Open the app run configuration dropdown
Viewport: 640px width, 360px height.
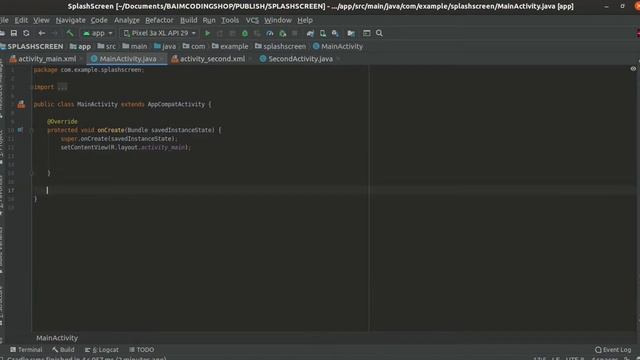click(x=98, y=33)
